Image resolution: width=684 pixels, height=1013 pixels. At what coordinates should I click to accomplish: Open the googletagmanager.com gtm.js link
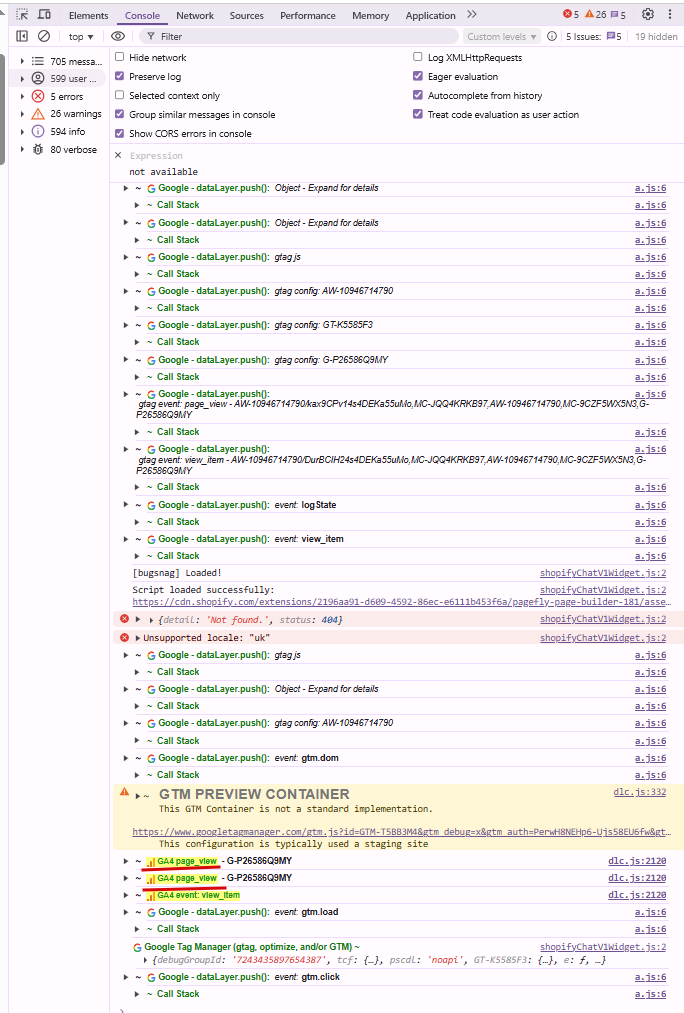(401, 831)
